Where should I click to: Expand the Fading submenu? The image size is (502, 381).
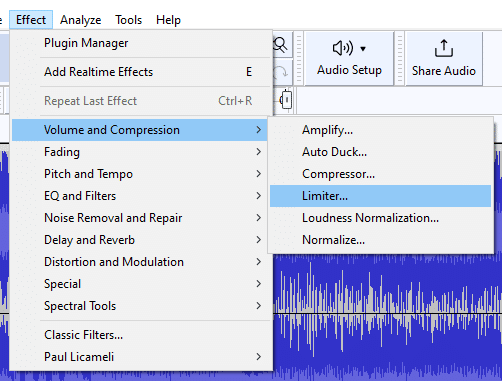click(140, 152)
